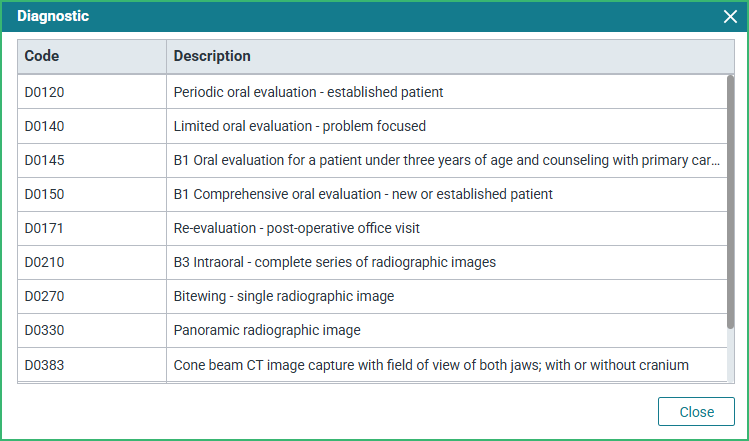Image resolution: width=749 pixels, height=441 pixels.
Task: Select Limited oral evaluation - problem focused
Action: click(300, 126)
